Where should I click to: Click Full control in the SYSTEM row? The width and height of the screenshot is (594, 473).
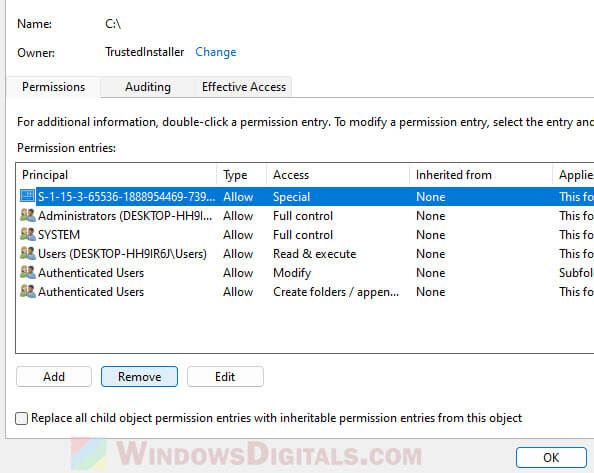303,234
